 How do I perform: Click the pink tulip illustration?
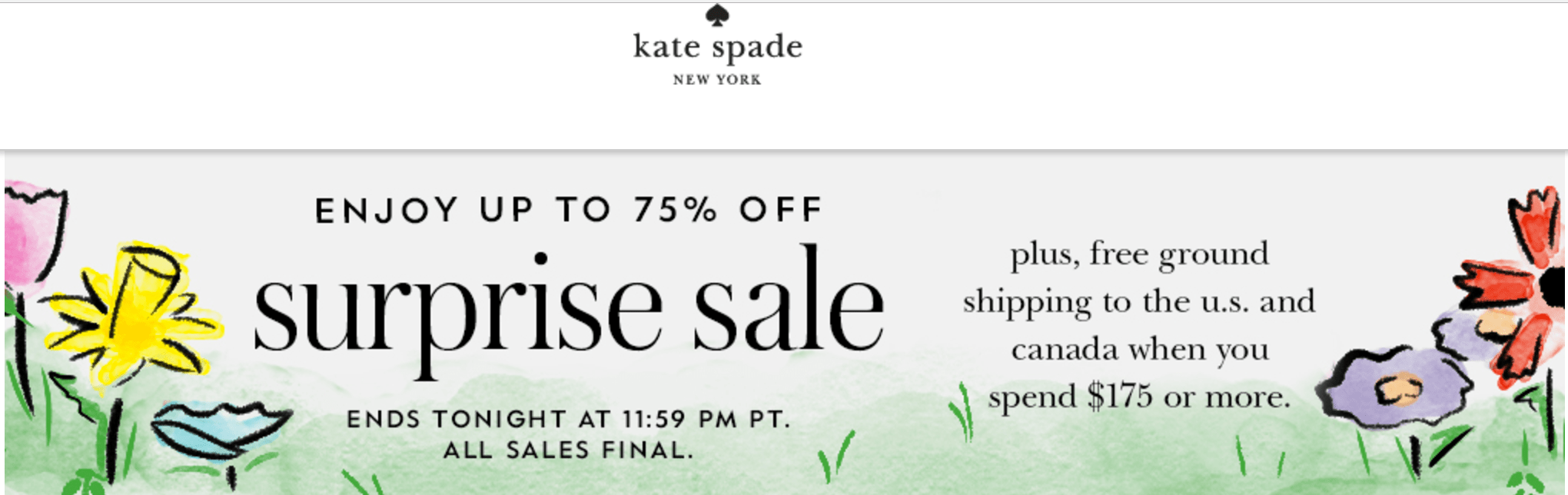click(x=34, y=231)
